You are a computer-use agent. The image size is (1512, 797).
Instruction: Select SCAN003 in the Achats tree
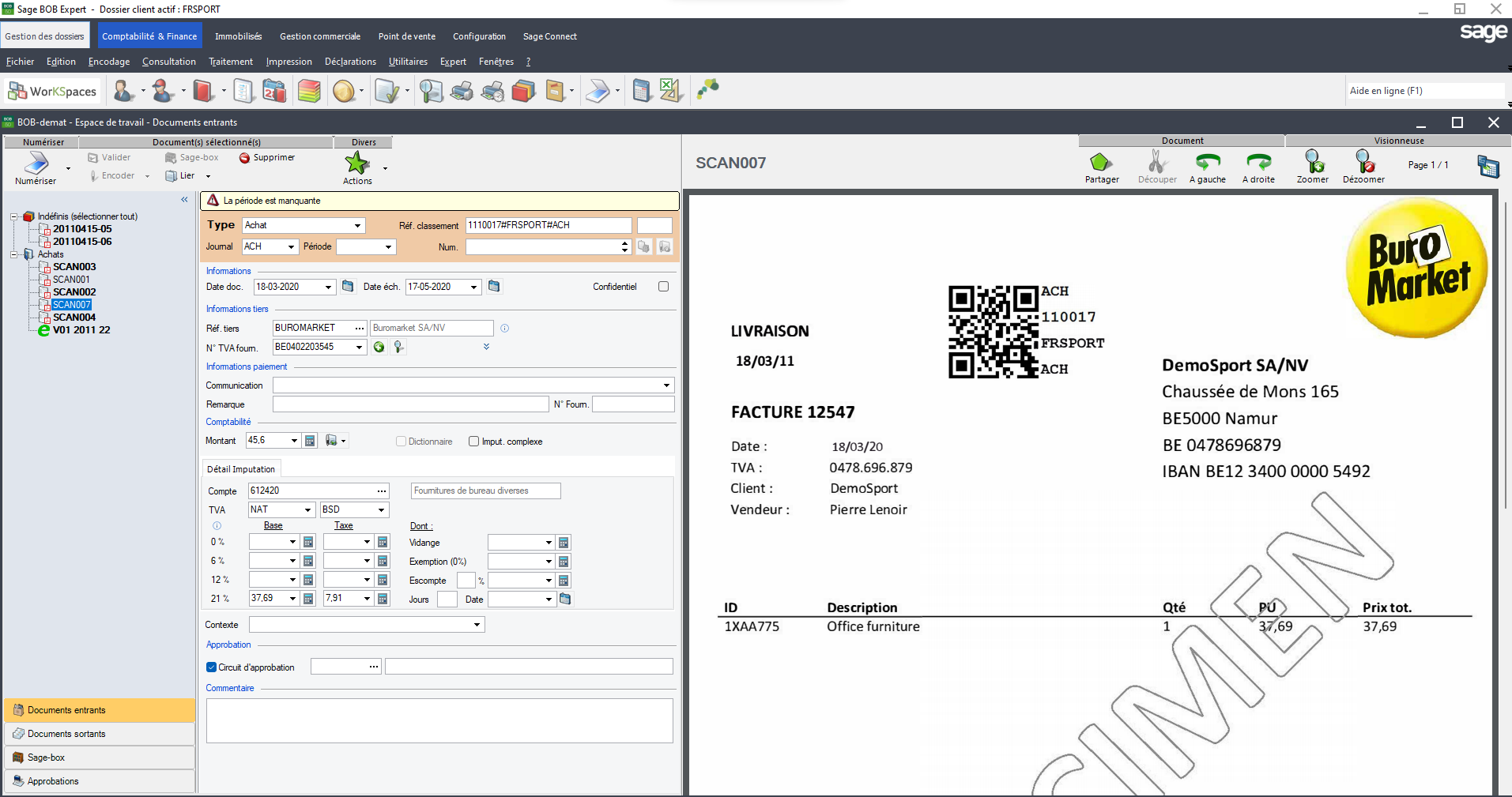[74, 267]
